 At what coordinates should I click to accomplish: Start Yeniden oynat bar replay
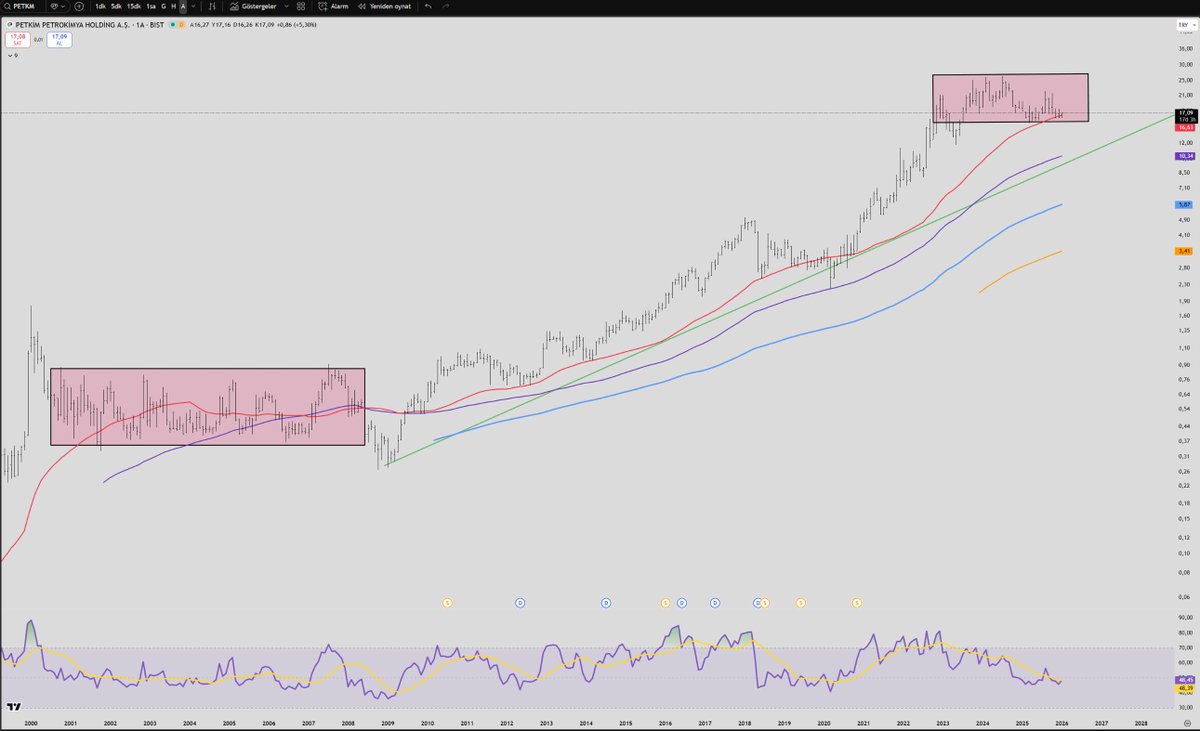[385, 6]
